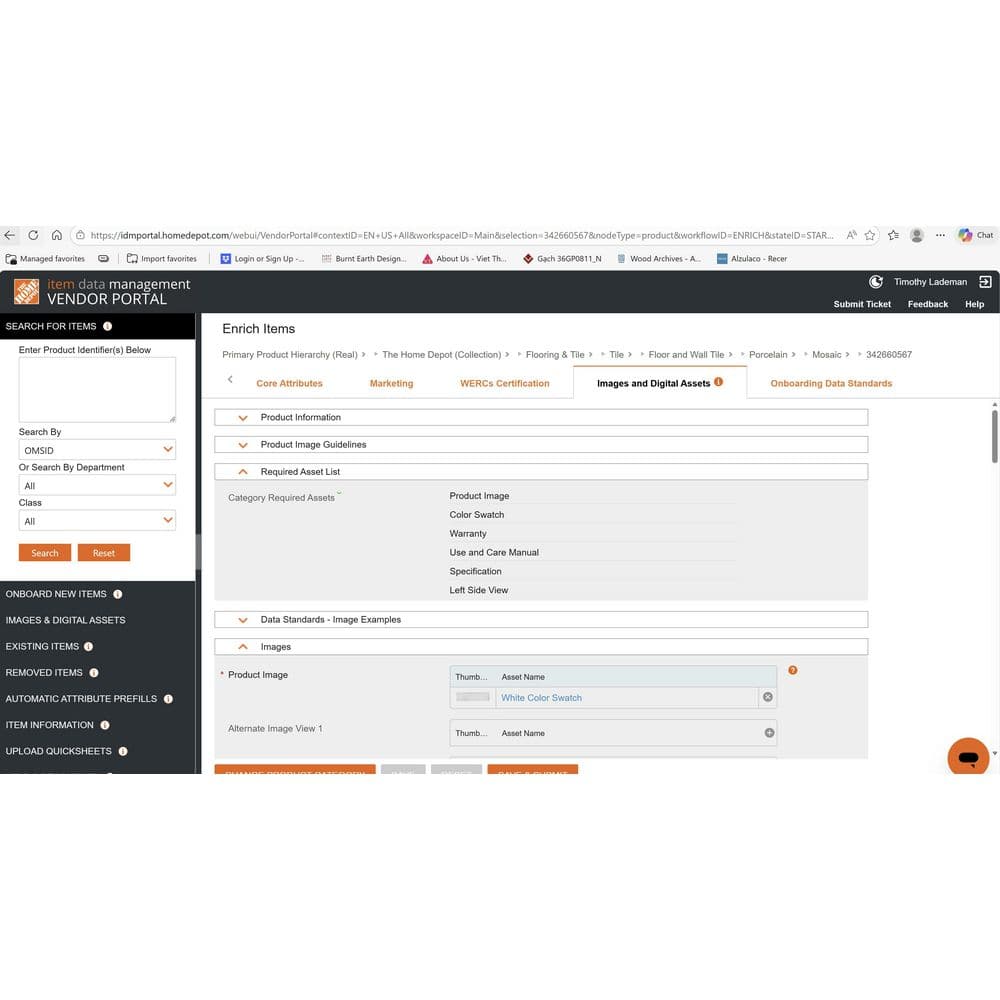Open the Class dropdown
This screenshot has width=1000, height=1000.
(x=97, y=520)
